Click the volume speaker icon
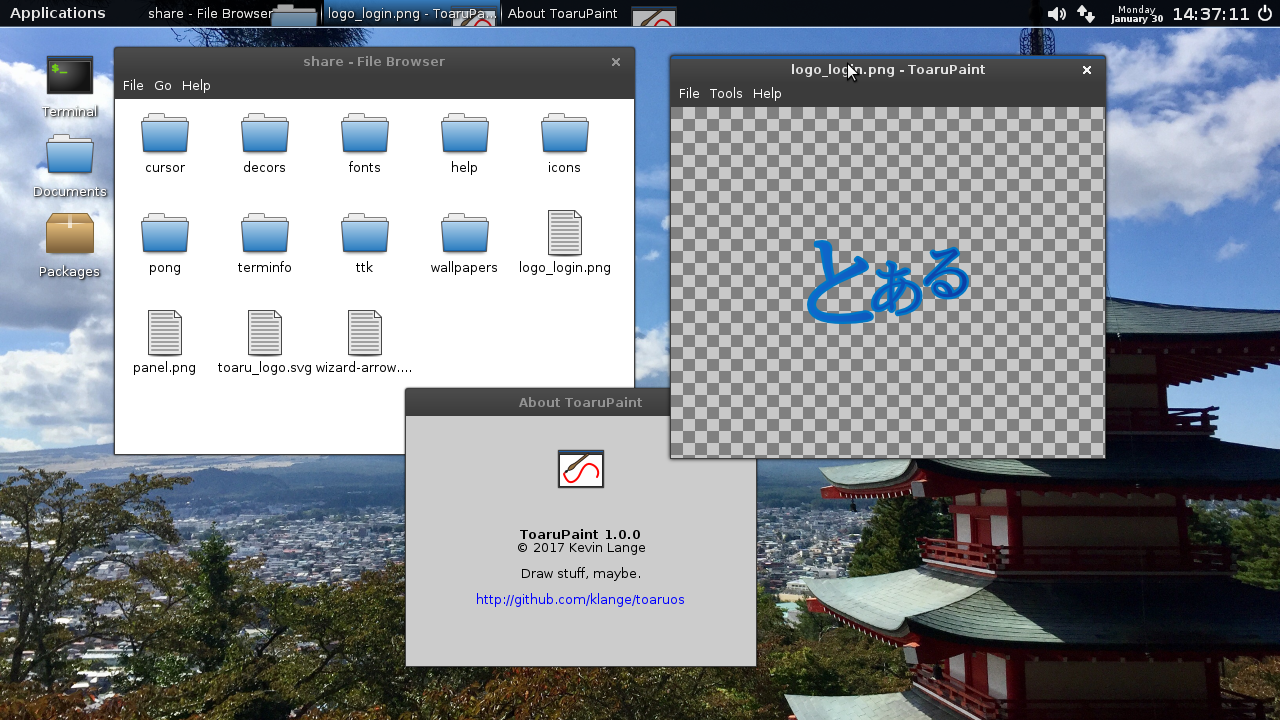The width and height of the screenshot is (1280, 720). [1056, 14]
